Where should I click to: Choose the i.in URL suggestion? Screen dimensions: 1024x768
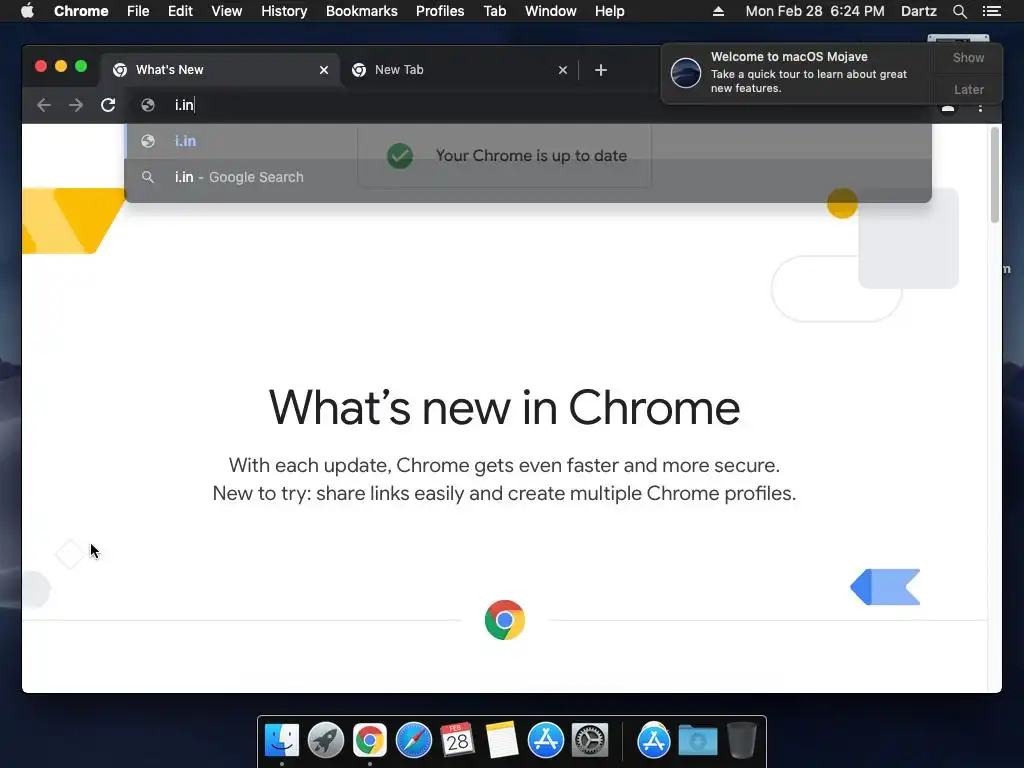(528, 141)
